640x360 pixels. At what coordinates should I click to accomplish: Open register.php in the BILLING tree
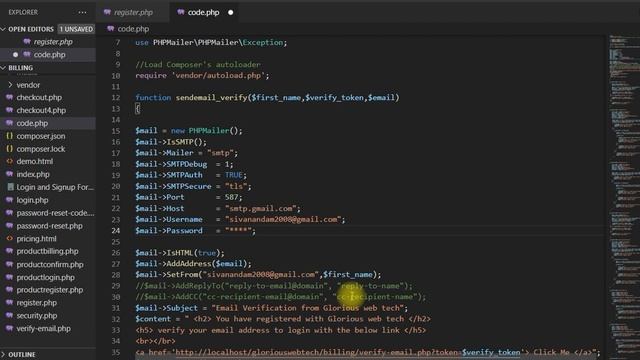37,303
